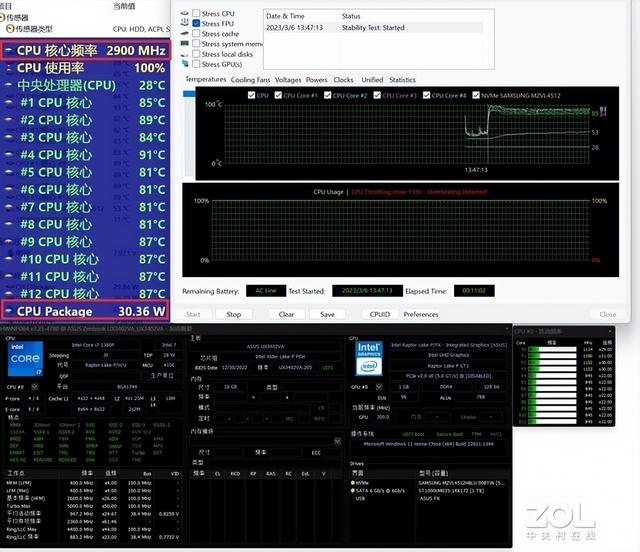
Task: Click the Intel Graphics logo in HWiNFO
Action: click(369, 358)
